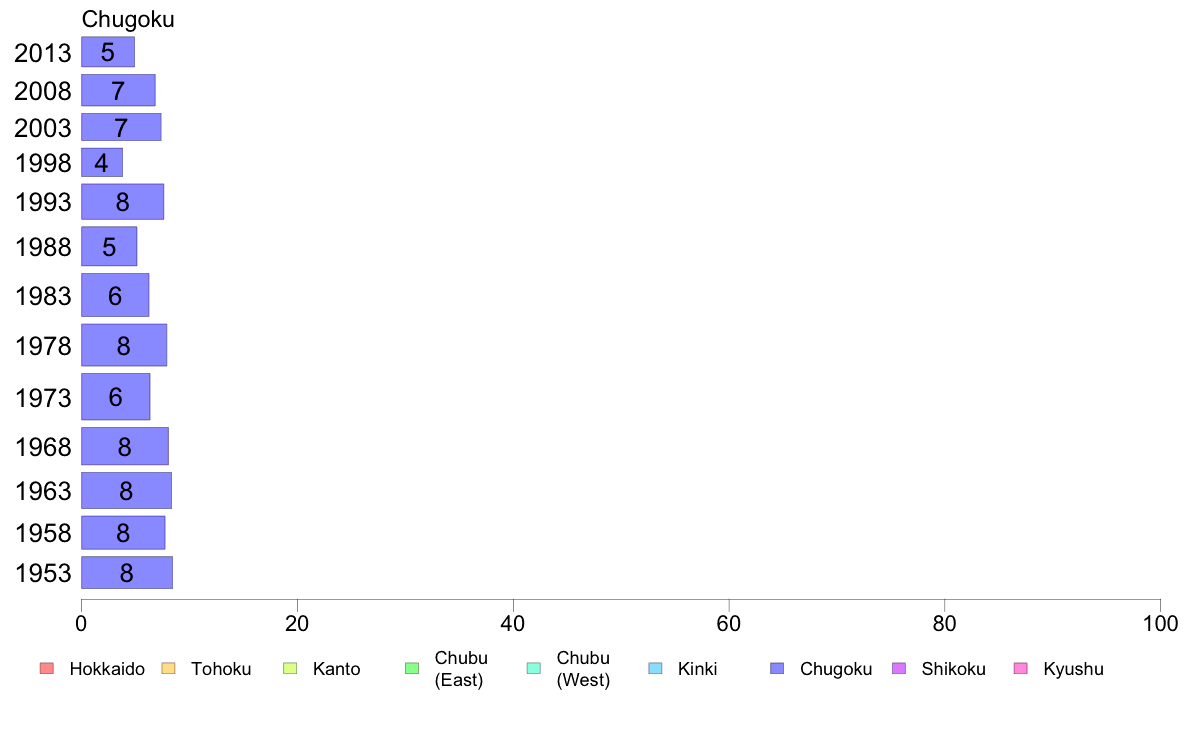Click the 1968 year axis label
The width and height of the screenshot is (1188, 736).
click(43, 447)
